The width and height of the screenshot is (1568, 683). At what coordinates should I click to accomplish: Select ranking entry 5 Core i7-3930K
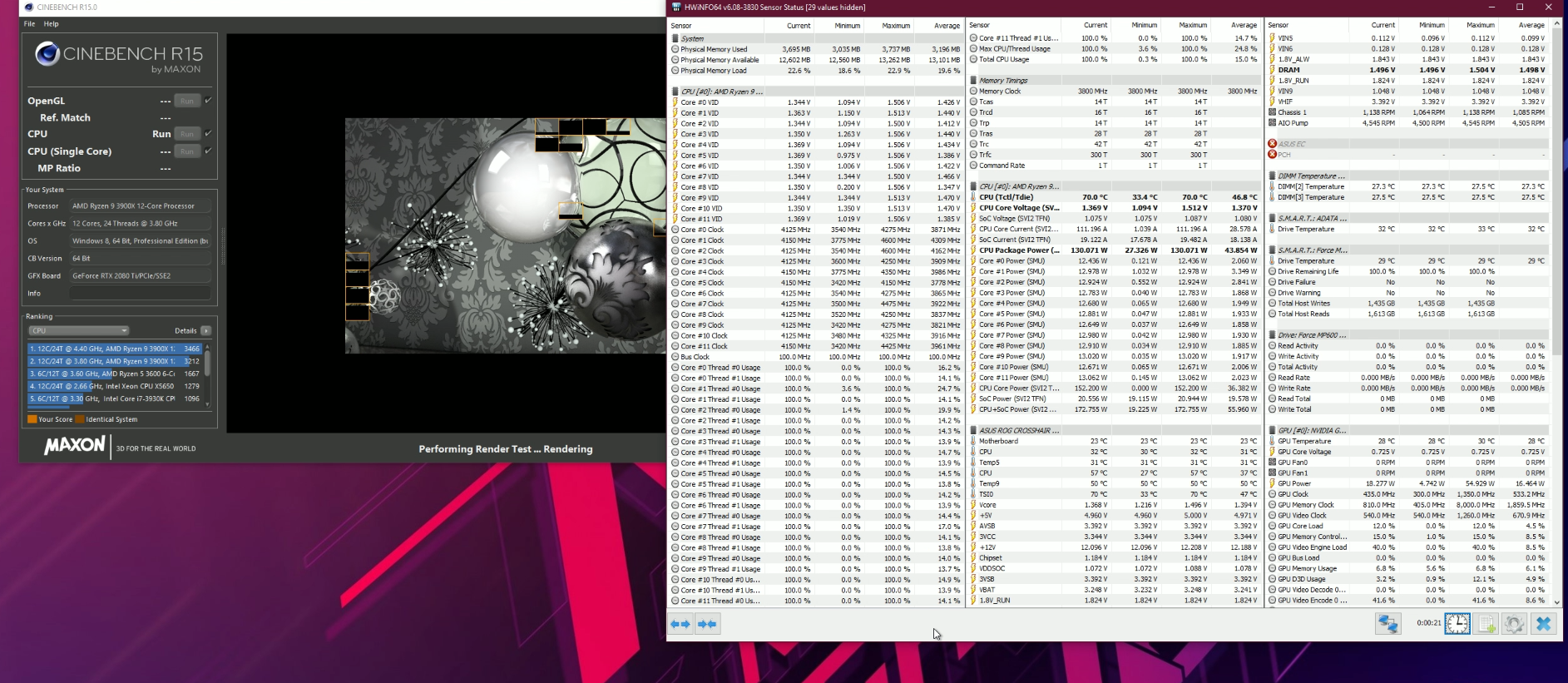115,398
